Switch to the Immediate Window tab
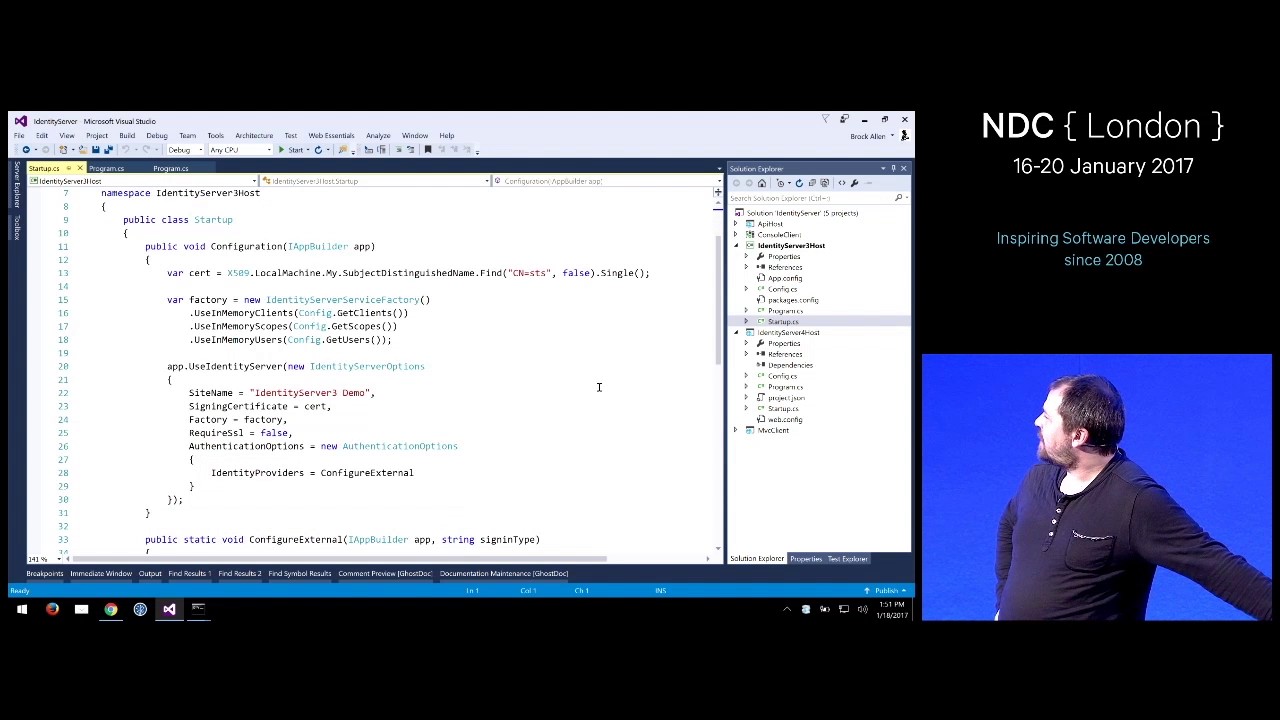1280x720 pixels. [x=101, y=574]
